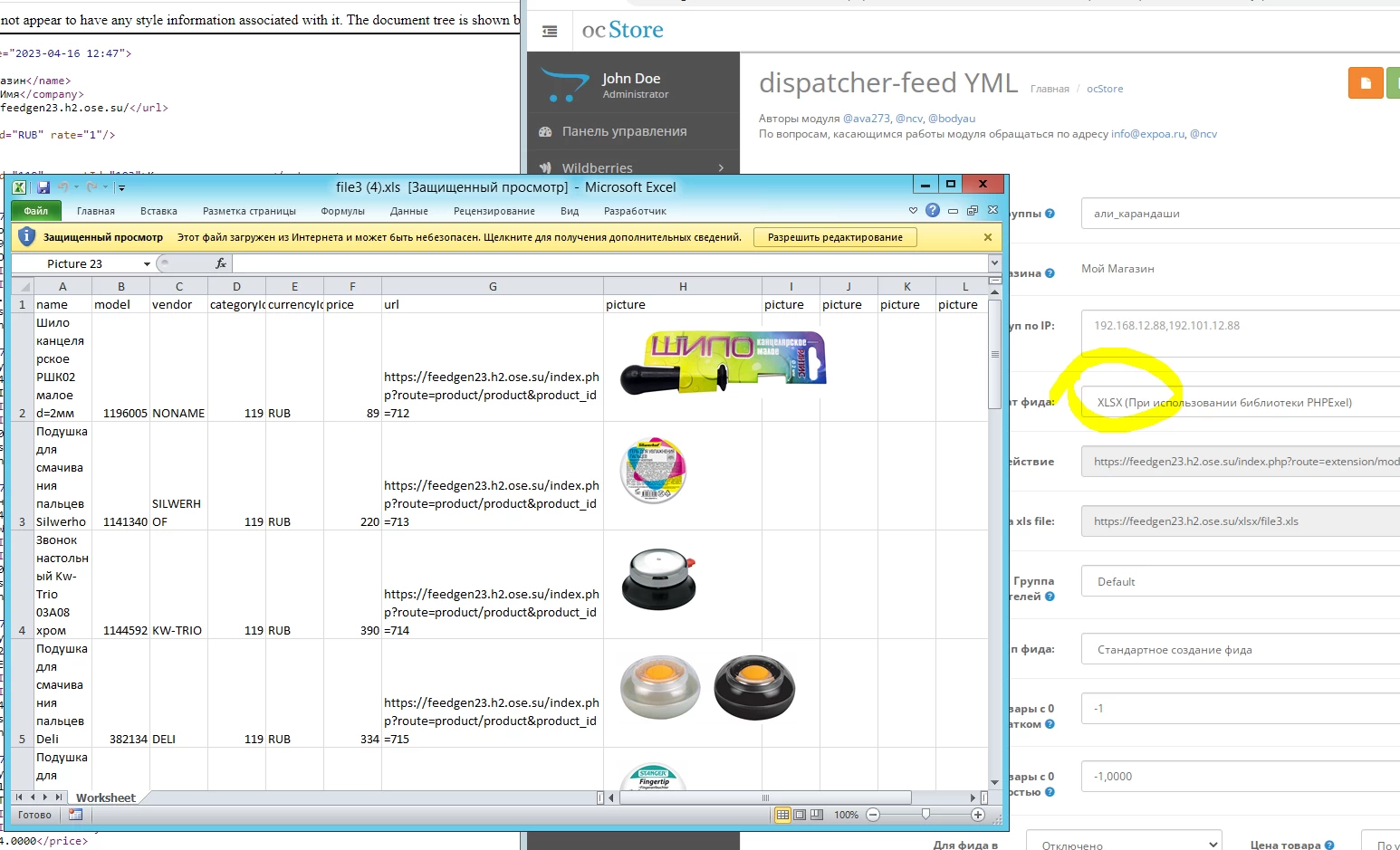Click the Excel application logo icon
The width and height of the screenshot is (1400, 850).
(x=19, y=187)
